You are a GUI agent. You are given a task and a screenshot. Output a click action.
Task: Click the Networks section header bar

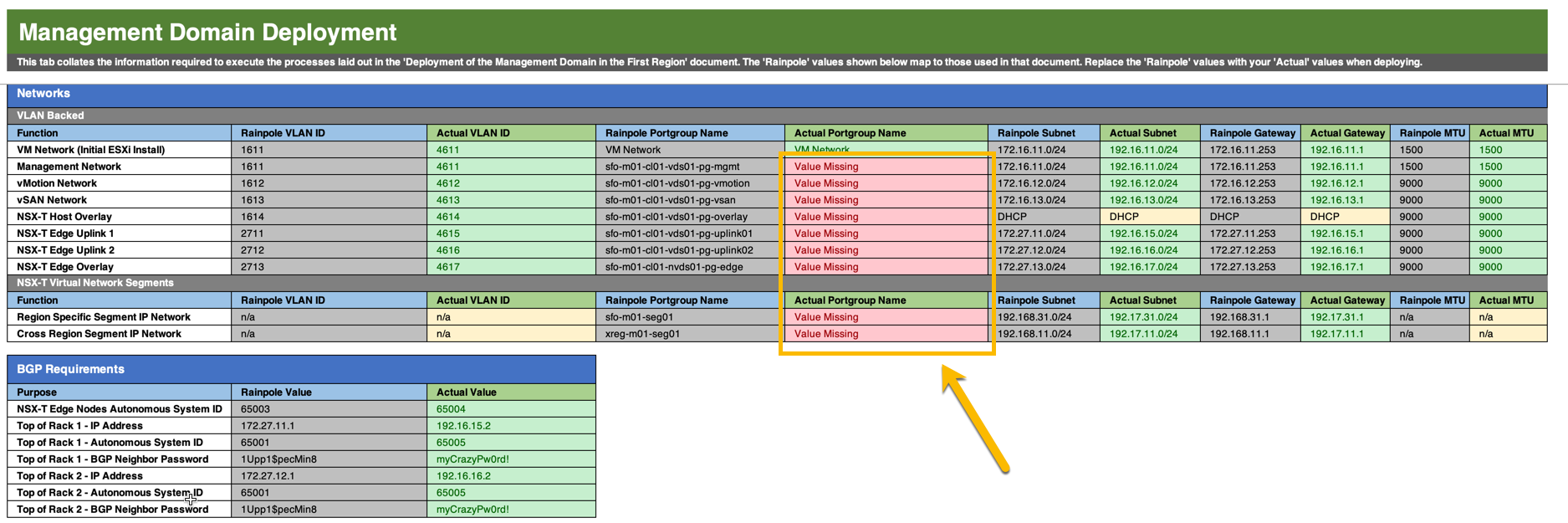(776, 94)
